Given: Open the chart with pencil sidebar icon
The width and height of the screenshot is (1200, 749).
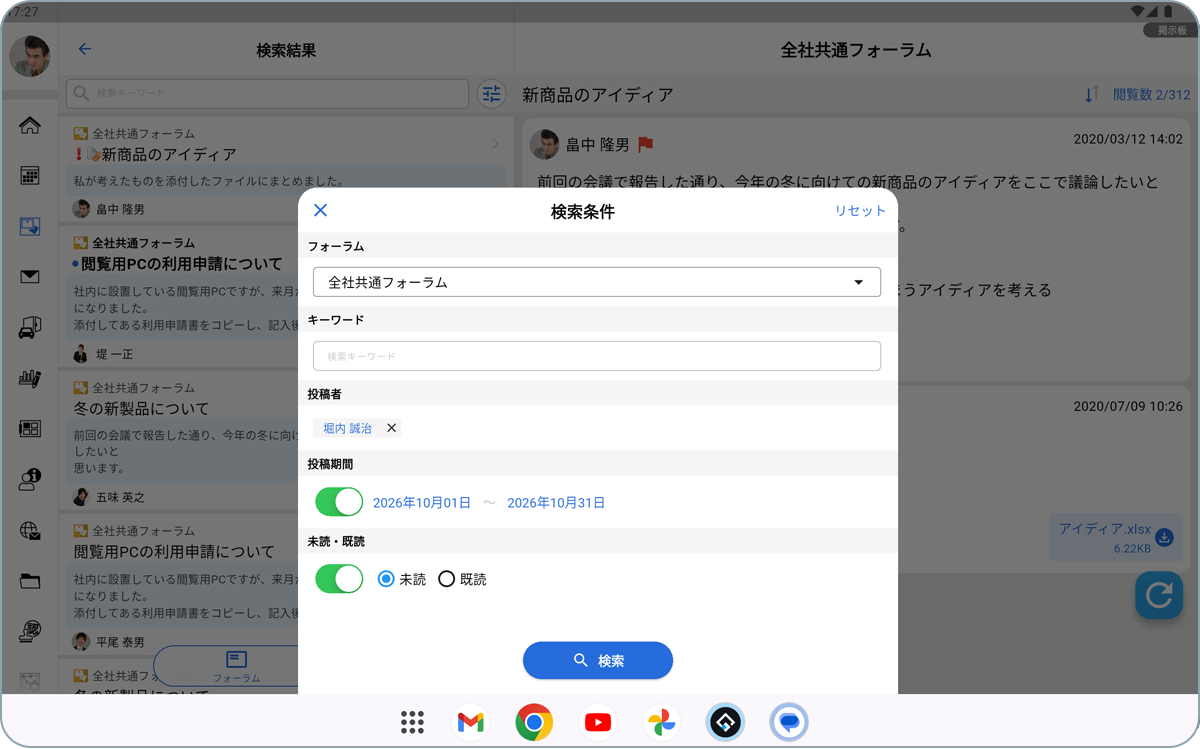Looking at the screenshot, I should click(30, 379).
